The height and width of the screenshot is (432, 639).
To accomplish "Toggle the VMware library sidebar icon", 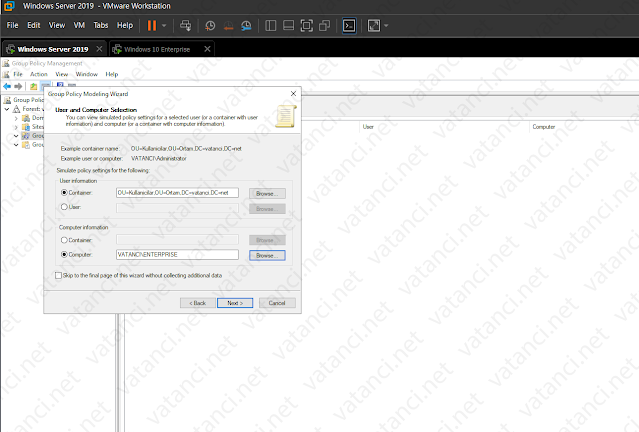I will pos(271,26).
